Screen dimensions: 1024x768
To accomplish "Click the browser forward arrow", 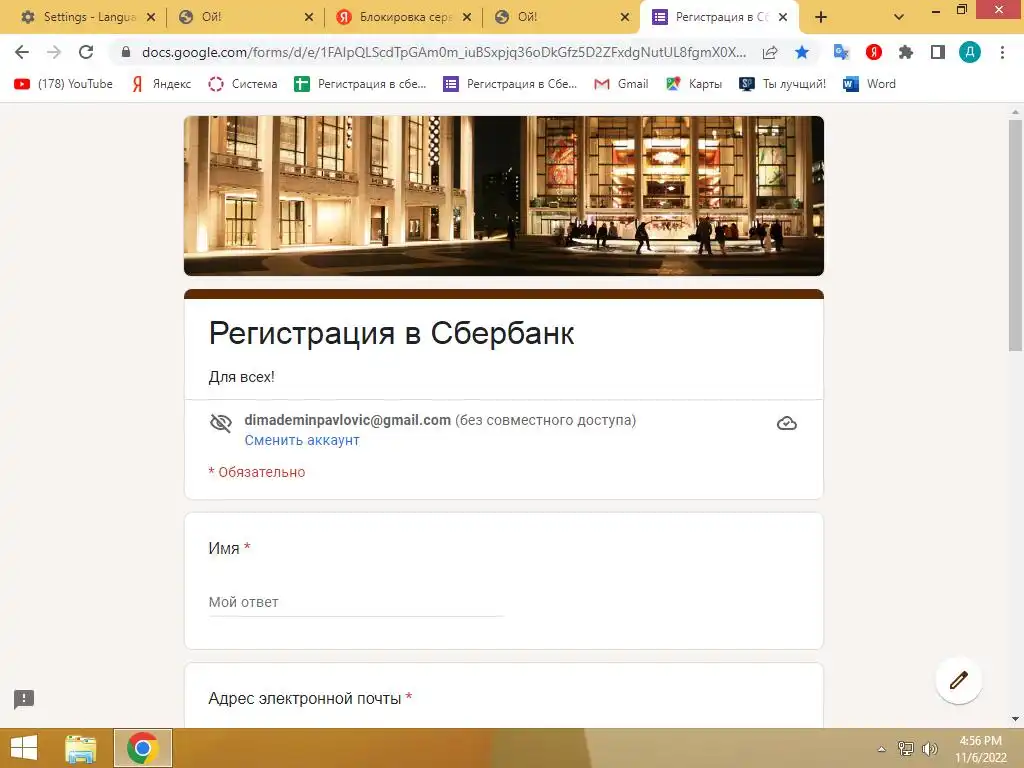I will tap(54, 52).
